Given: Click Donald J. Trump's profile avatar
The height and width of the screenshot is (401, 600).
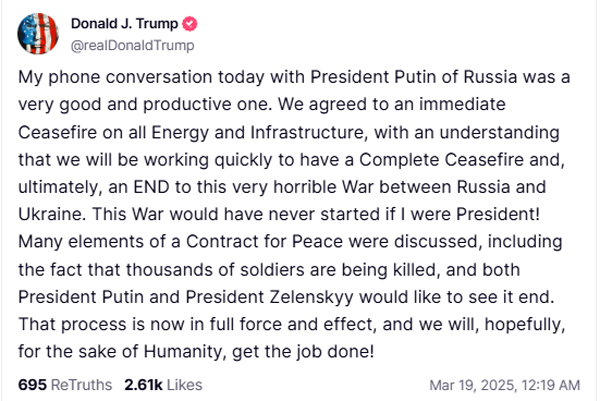Looking at the screenshot, I should 37,34.
